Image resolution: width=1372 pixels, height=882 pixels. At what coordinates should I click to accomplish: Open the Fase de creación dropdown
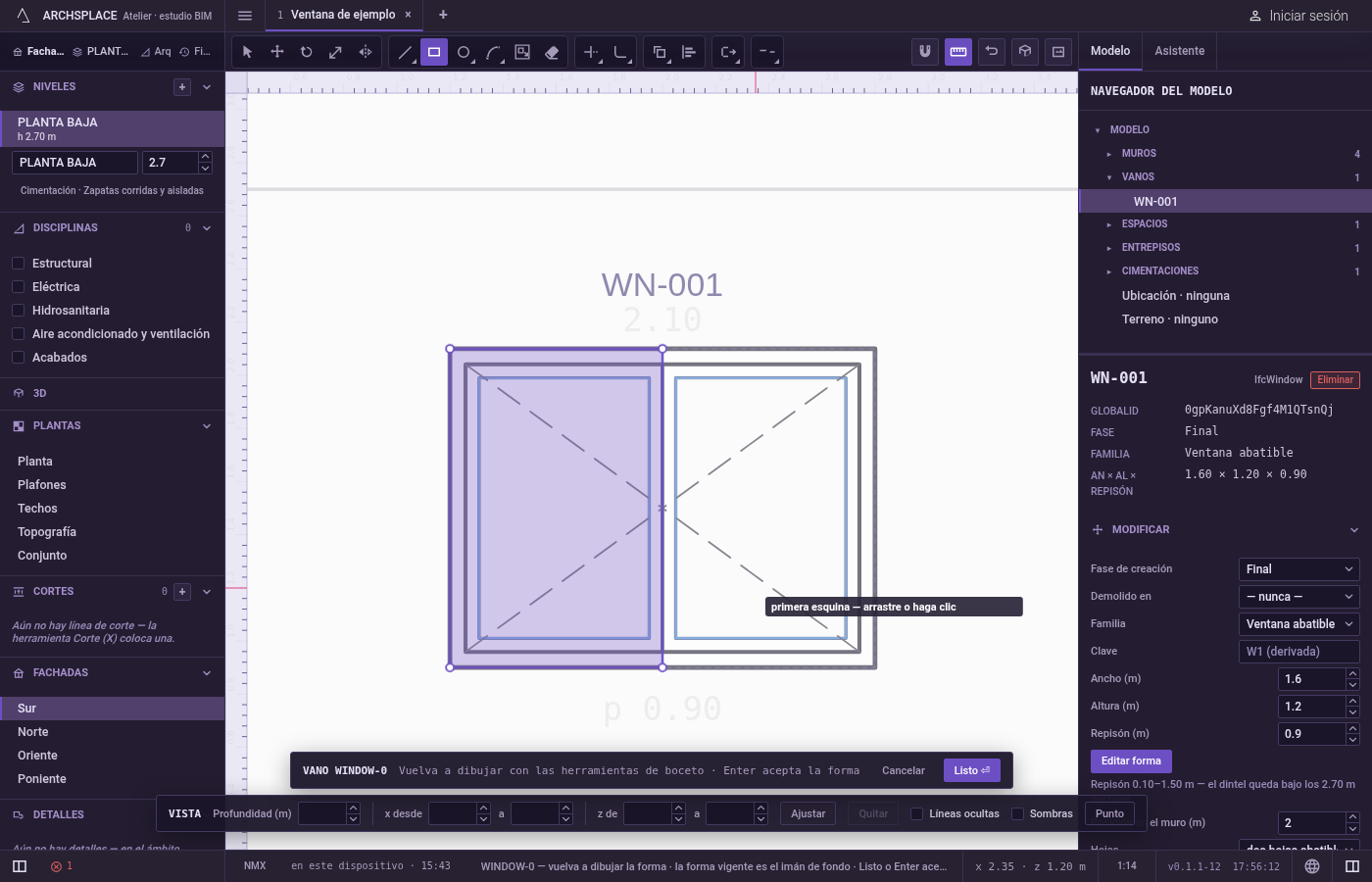click(x=1299, y=569)
